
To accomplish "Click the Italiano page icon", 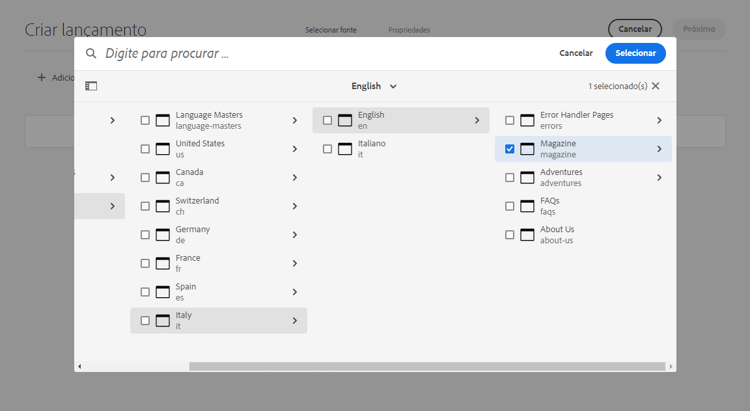I will pos(345,149).
